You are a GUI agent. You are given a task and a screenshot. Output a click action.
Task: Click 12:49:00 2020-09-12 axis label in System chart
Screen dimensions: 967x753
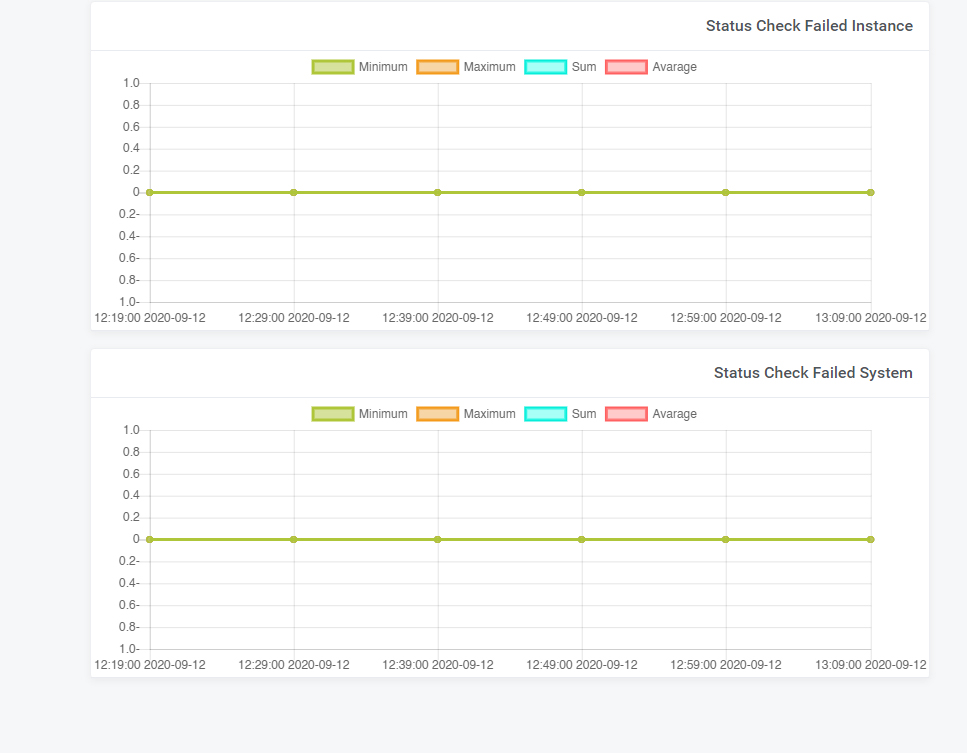tap(582, 665)
